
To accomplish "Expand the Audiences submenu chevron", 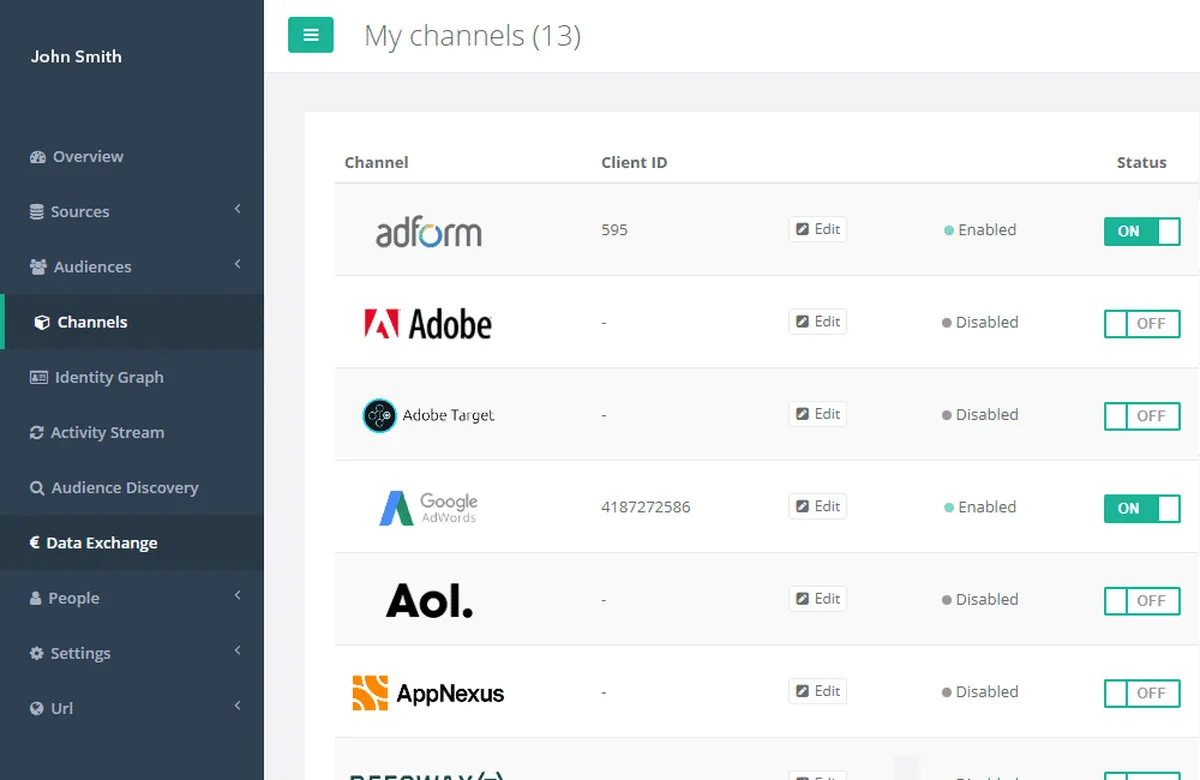I will point(238,264).
